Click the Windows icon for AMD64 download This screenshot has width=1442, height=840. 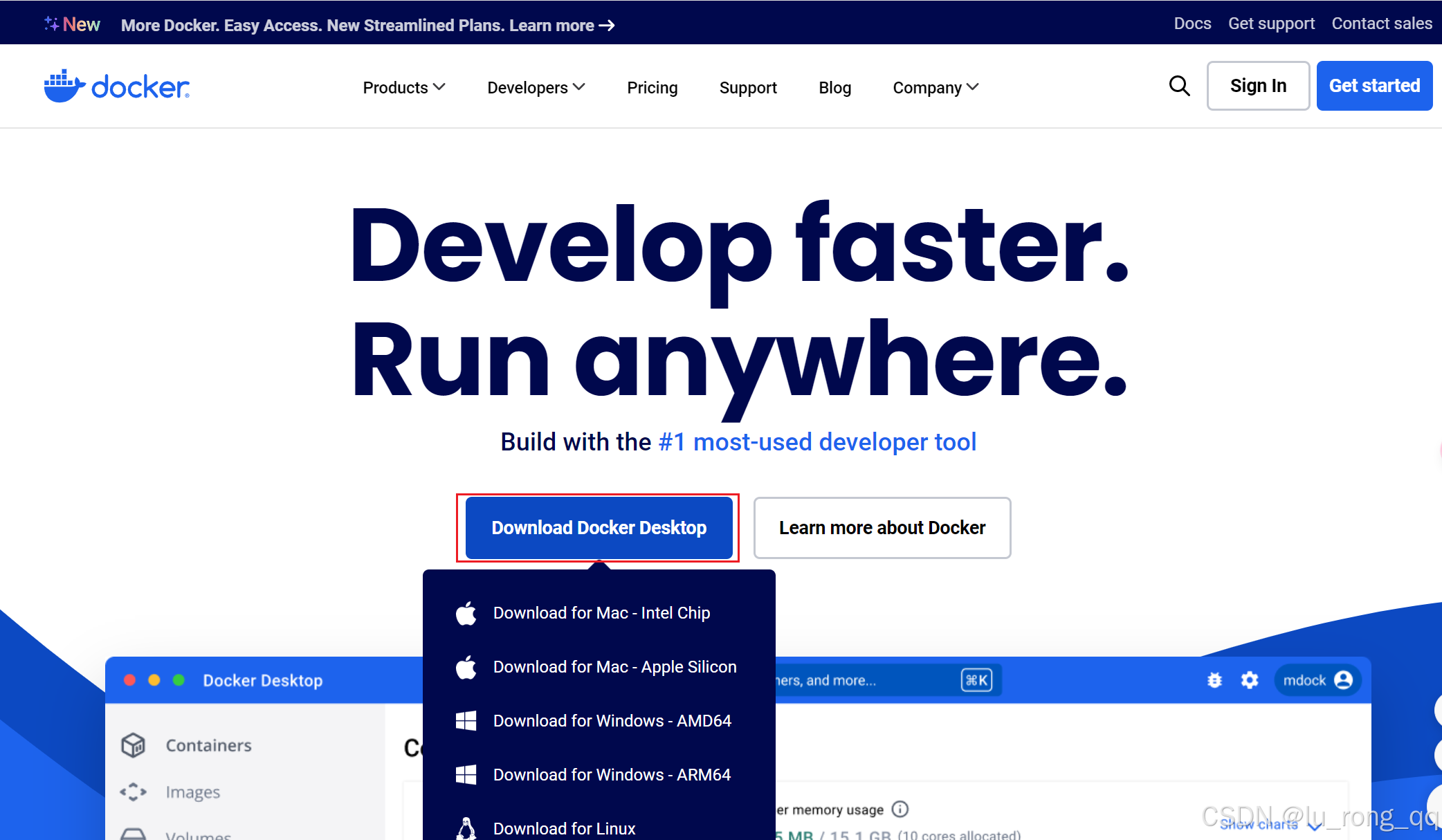[466, 721]
